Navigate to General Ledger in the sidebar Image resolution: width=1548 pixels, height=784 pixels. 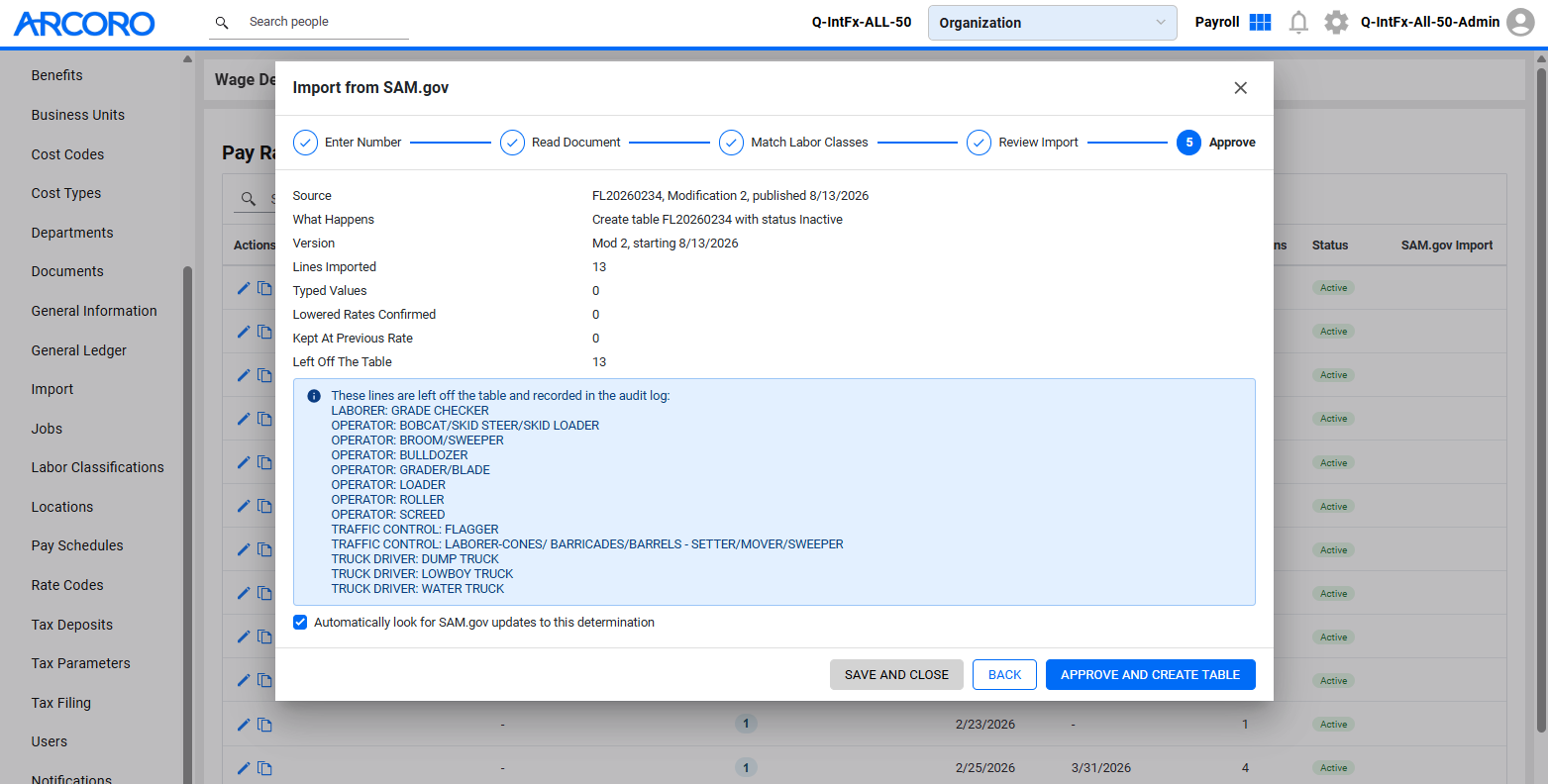click(x=79, y=350)
